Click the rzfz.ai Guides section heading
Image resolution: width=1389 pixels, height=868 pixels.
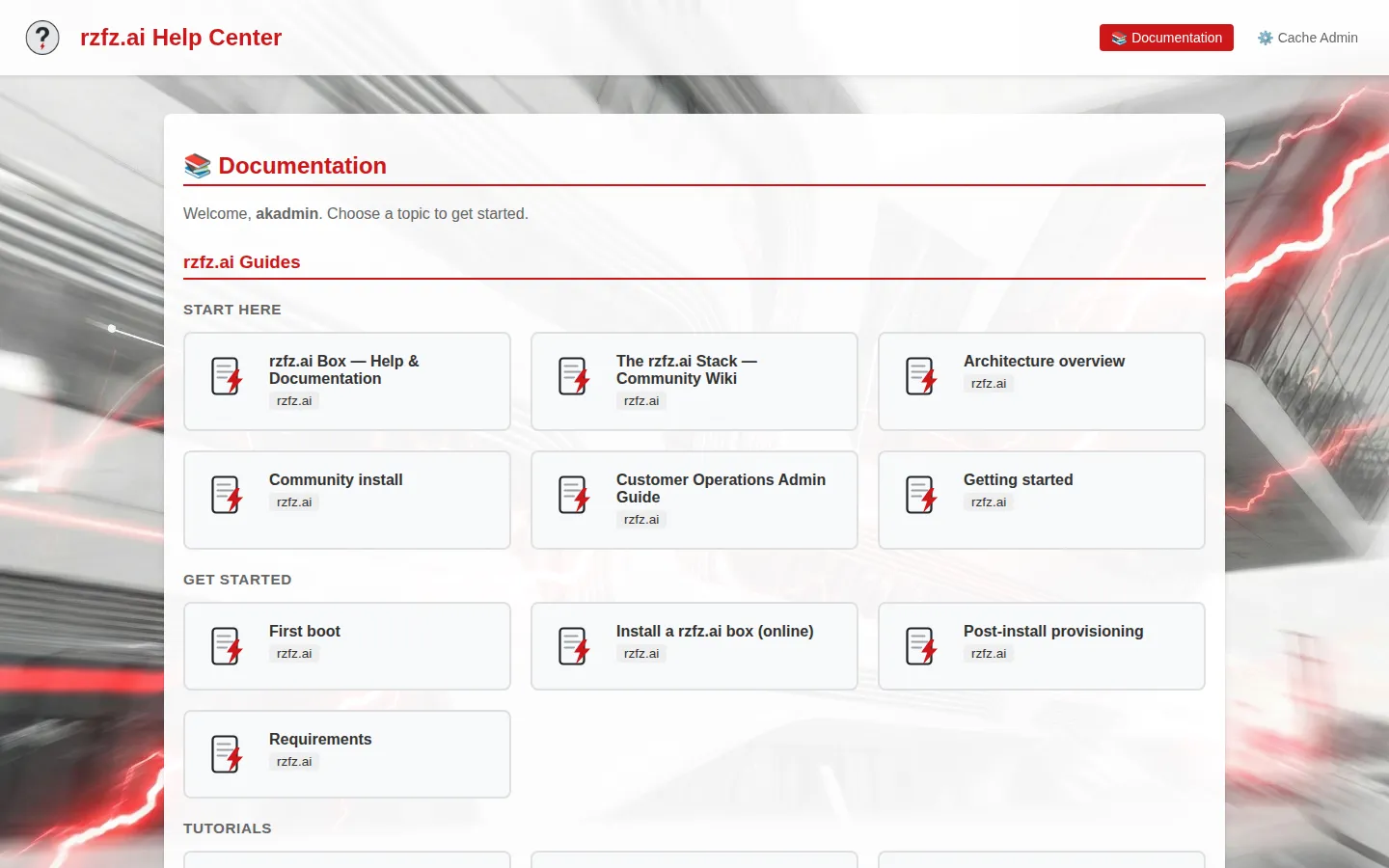click(241, 262)
